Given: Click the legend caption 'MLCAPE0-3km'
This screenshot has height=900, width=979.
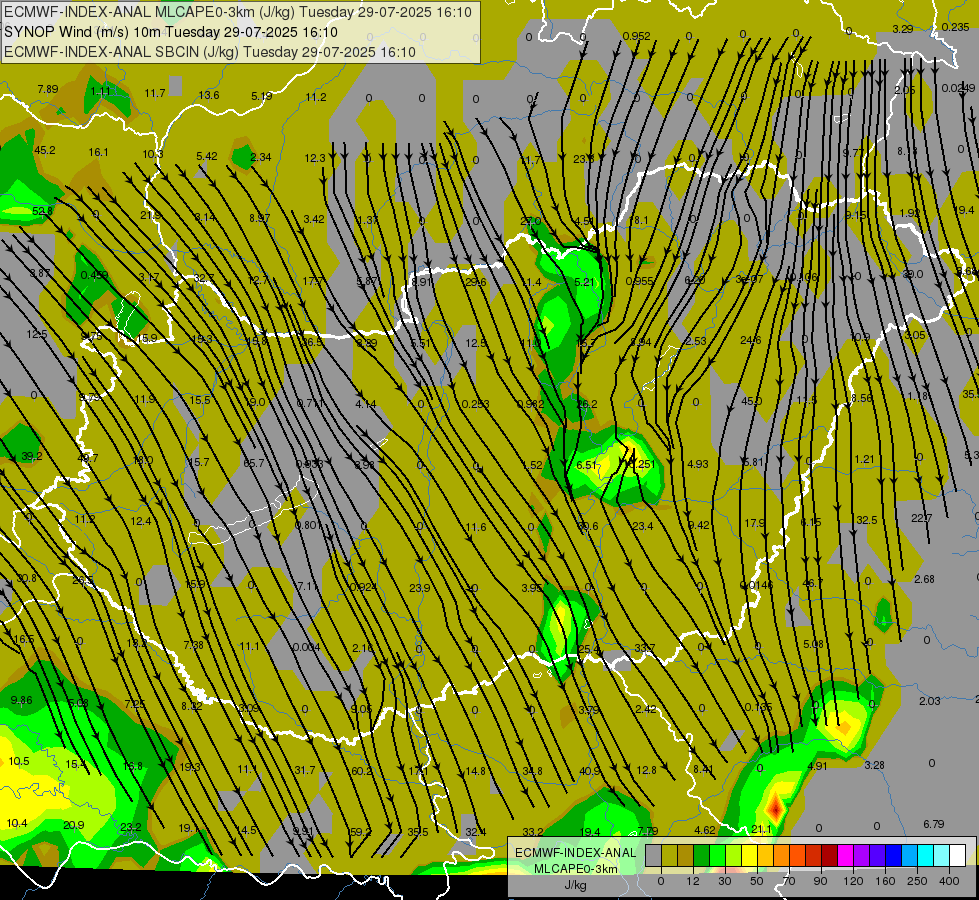Looking at the screenshot, I should click(576, 869).
